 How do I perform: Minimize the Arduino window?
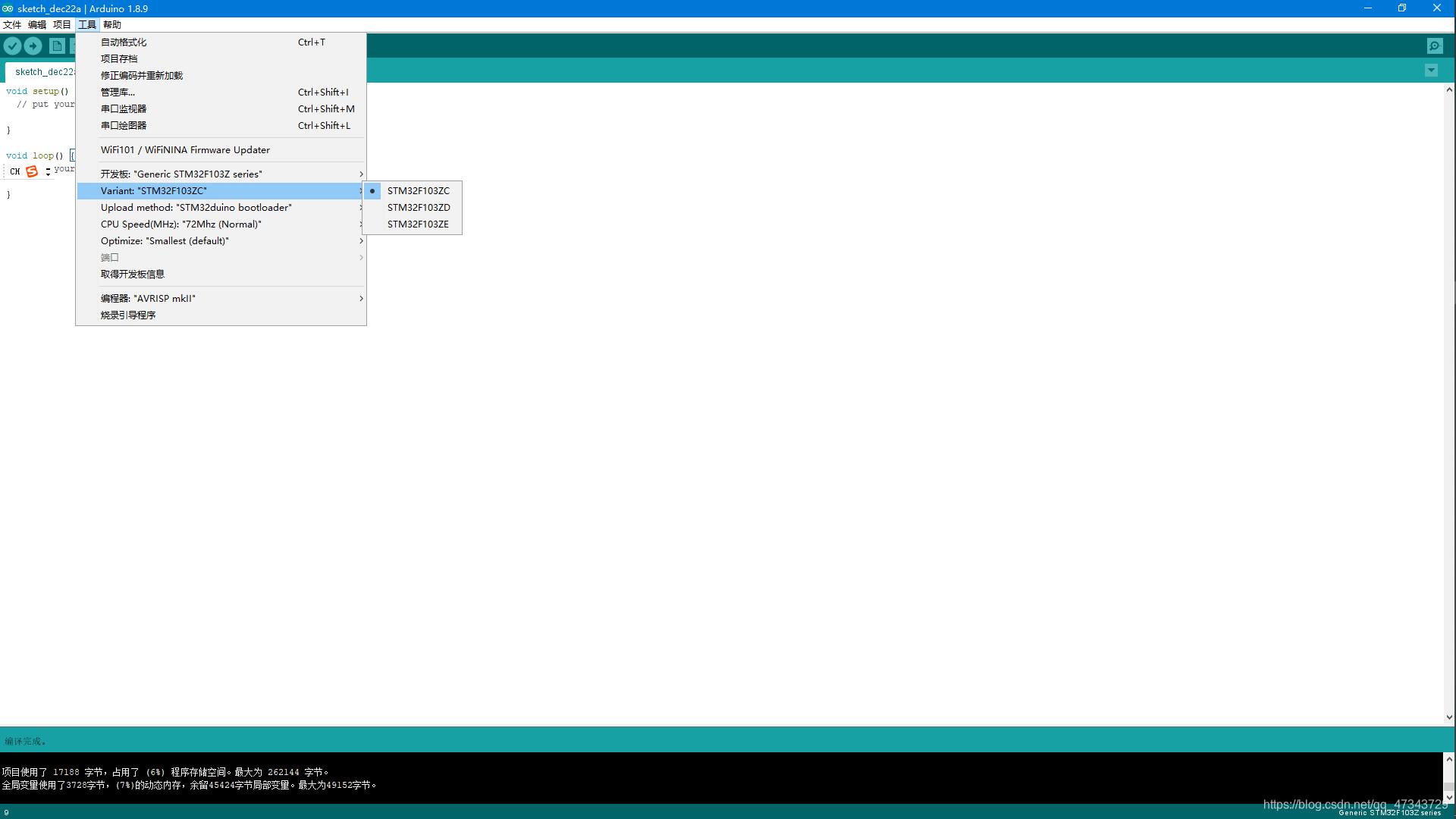coord(1368,8)
